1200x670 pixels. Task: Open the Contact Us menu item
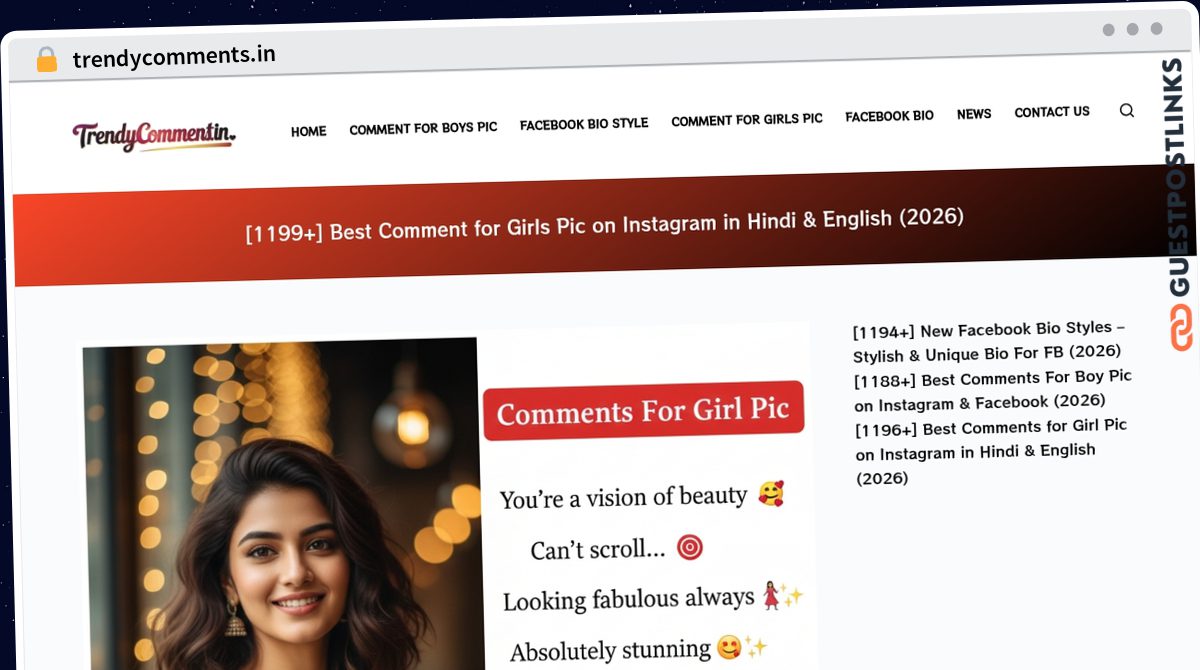(x=1052, y=112)
